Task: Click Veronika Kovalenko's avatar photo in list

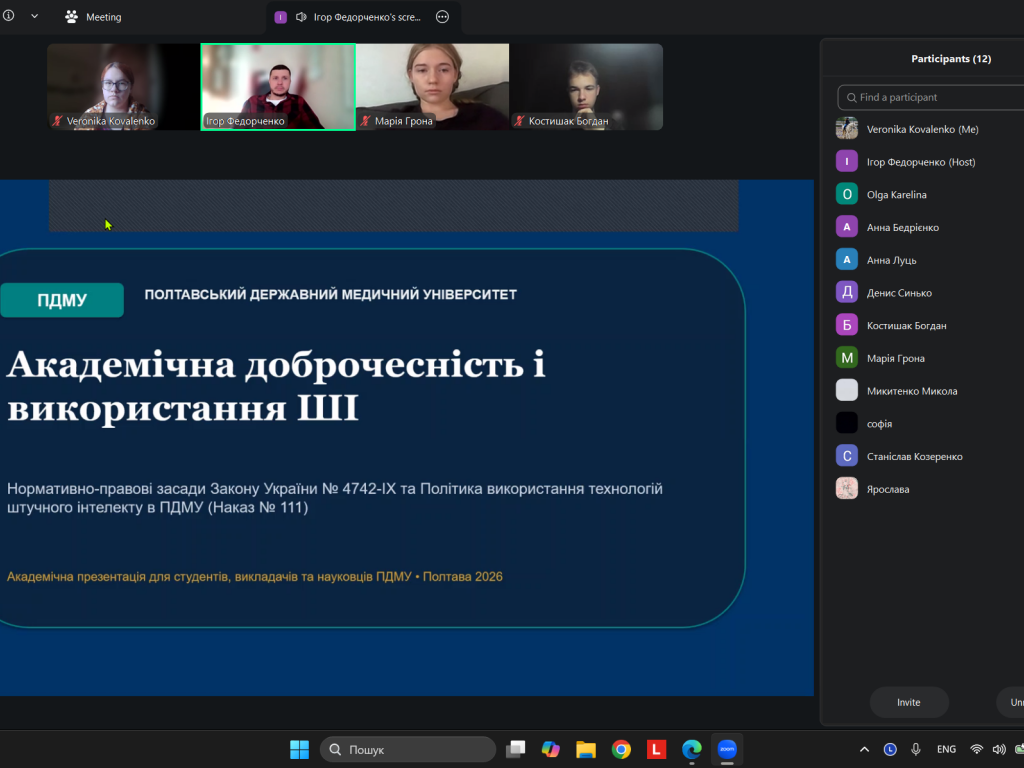Action: click(847, 129)
